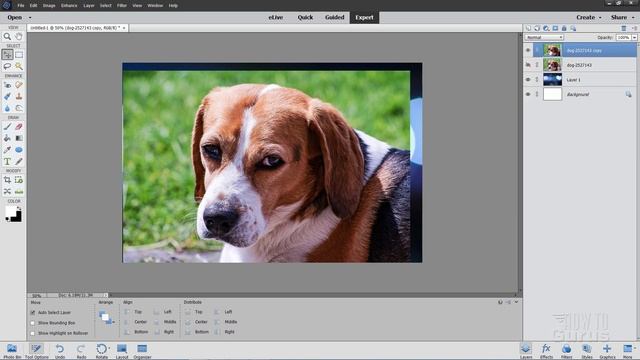Open the Opacity slider dropdown arrow
This screenshot has width=640, height=360.
coord(635,37)
